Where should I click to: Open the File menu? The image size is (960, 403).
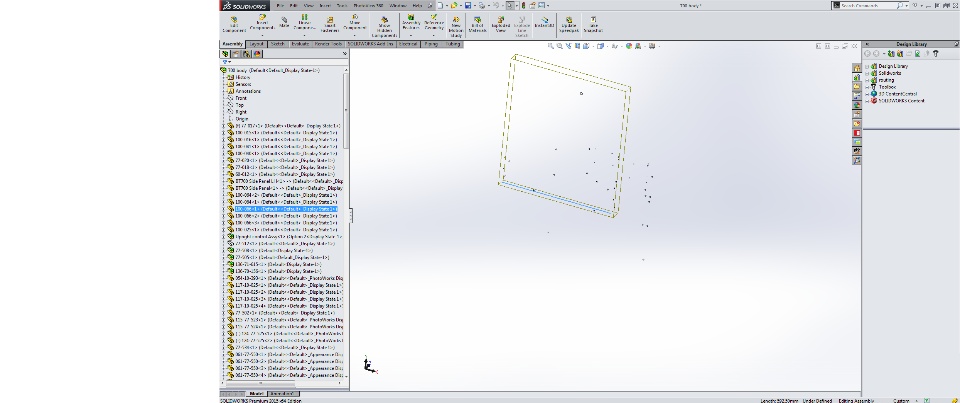pyautogui.click(x=280, y=6)
